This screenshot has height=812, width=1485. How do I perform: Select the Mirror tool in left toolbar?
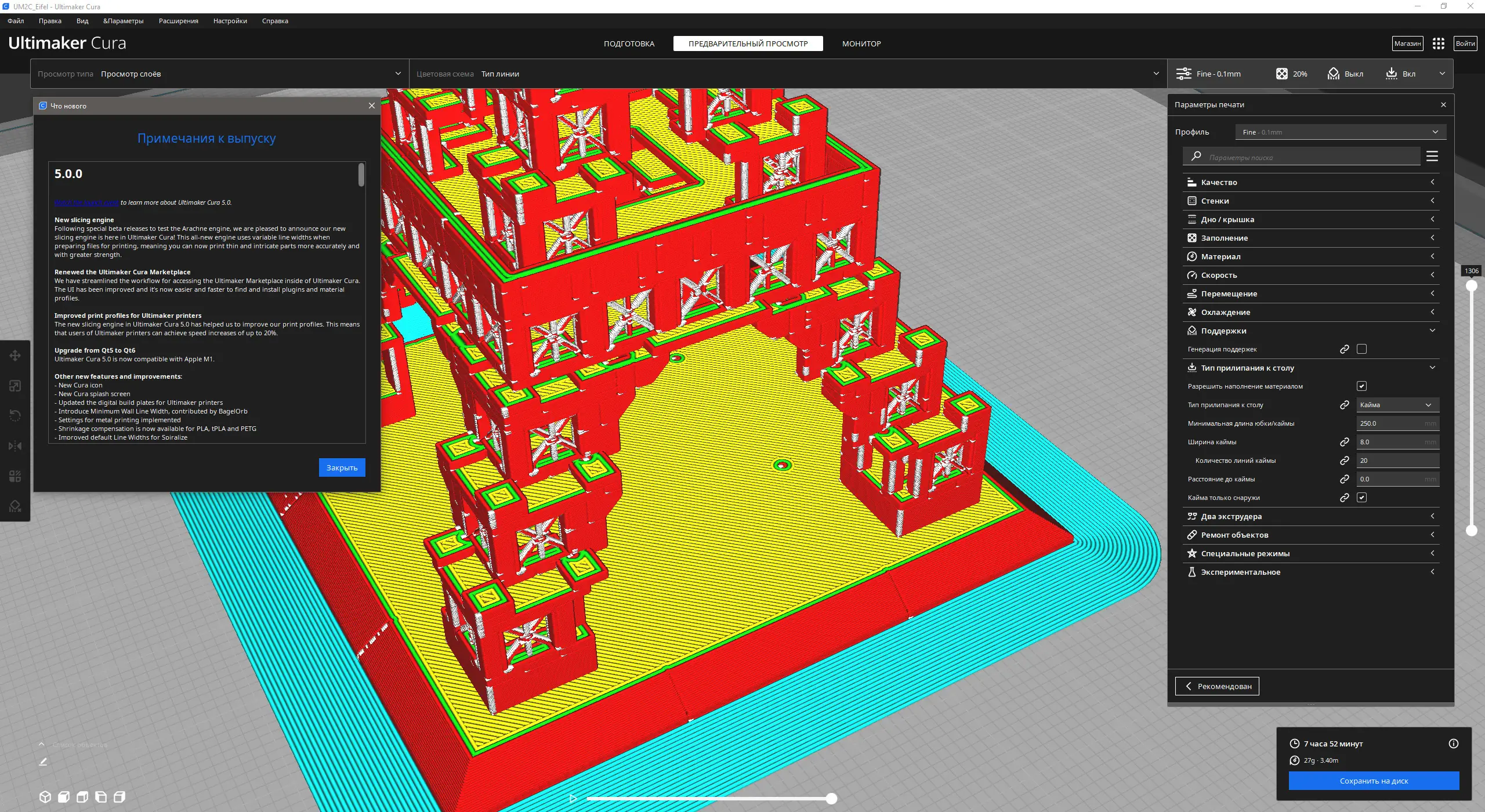point(15,446)
